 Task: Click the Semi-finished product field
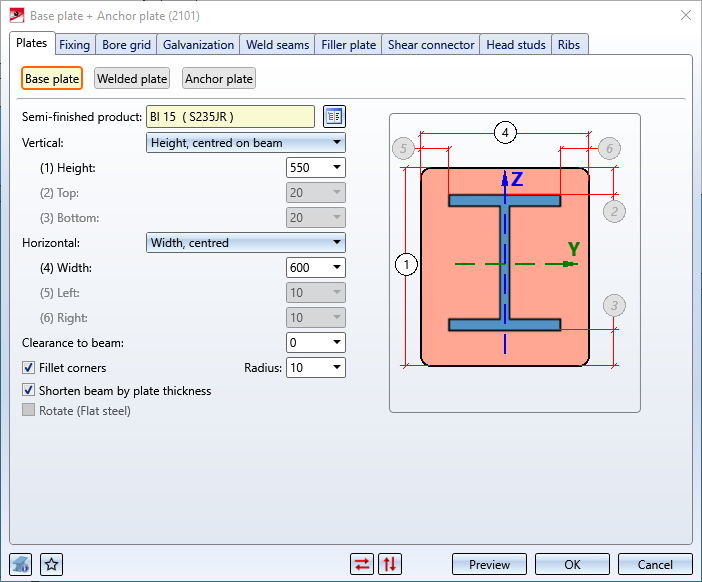click(230, 117)
